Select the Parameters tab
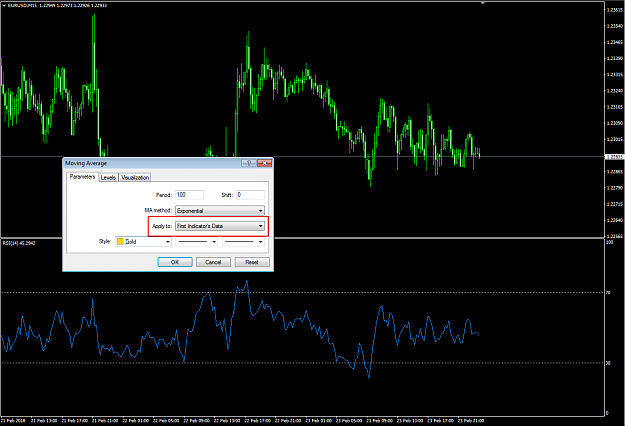Image resolution: width=625 pixels, height=427 pixels. tap(82, 177)
